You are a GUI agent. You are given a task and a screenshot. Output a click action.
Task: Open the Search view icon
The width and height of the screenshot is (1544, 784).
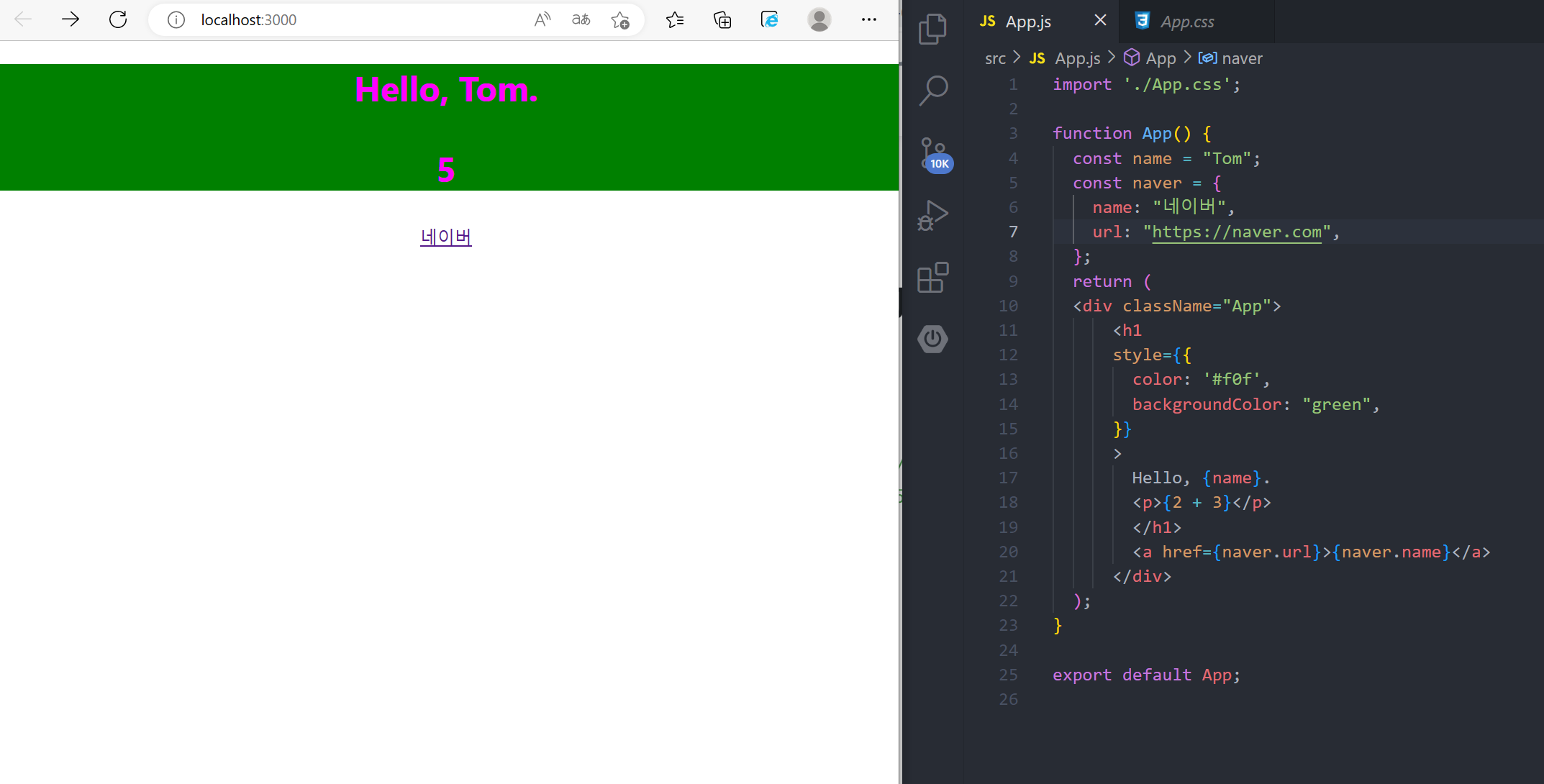click(933, 91)
